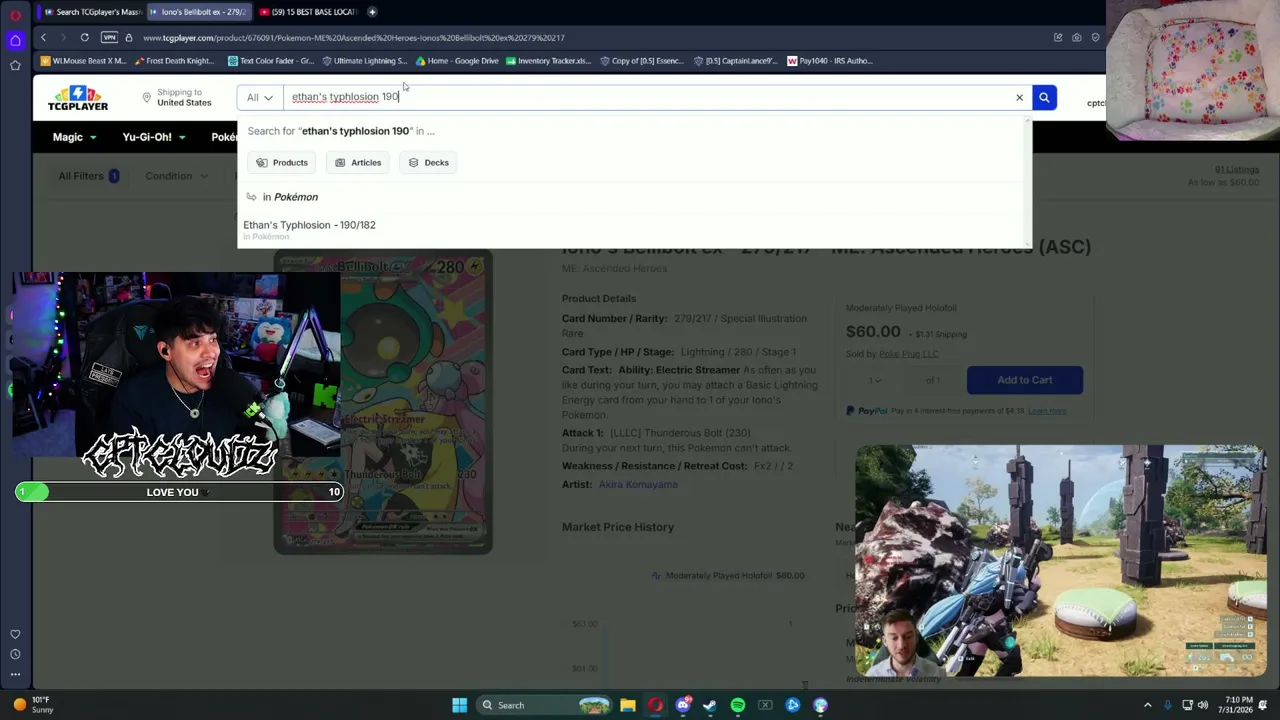This screenshot has height=720, width=1280.
Task: Open Opera sidebar history clock icon
Action: [x=15, y=654]
